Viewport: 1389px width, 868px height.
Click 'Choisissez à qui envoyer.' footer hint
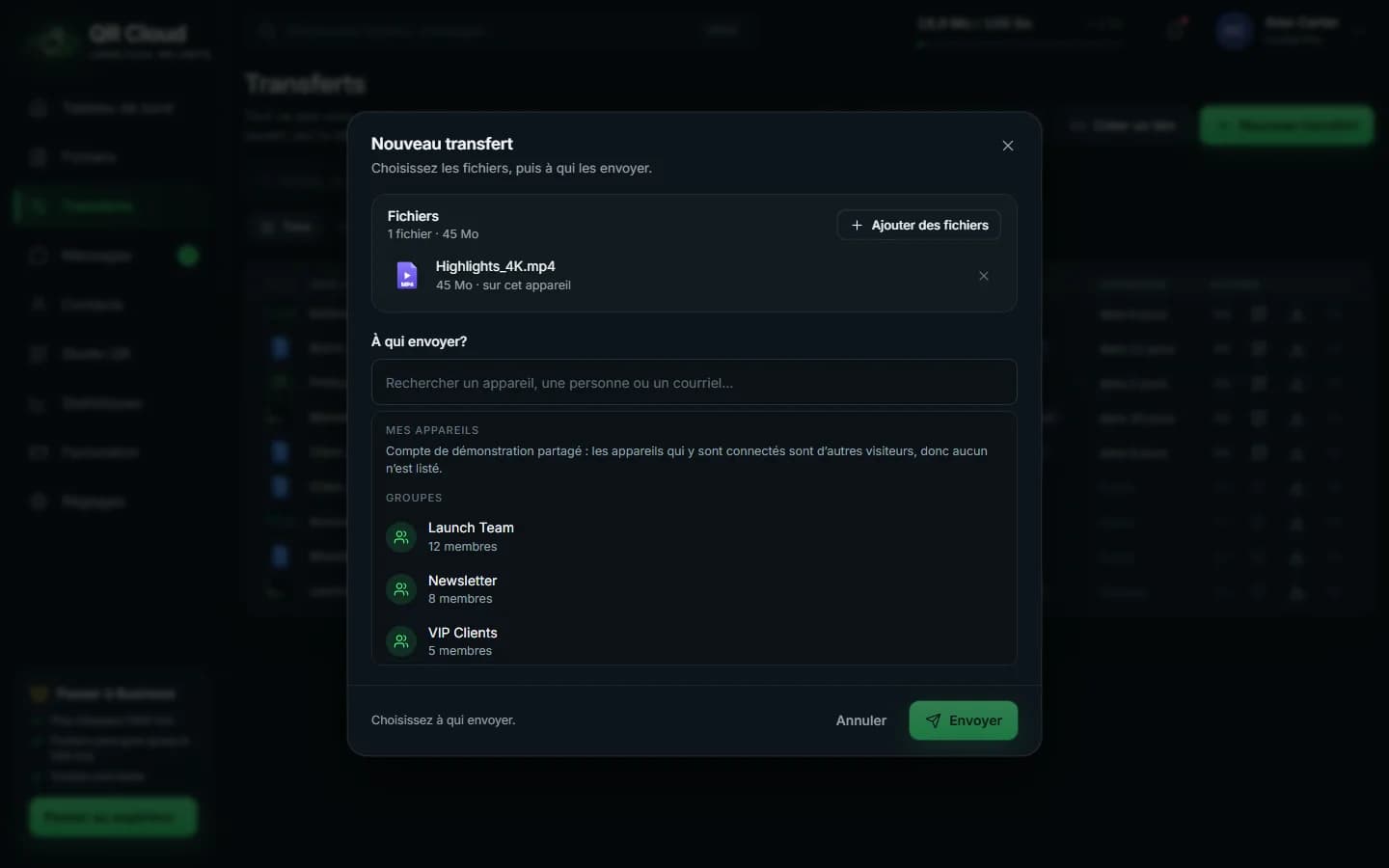pos(444,720)
